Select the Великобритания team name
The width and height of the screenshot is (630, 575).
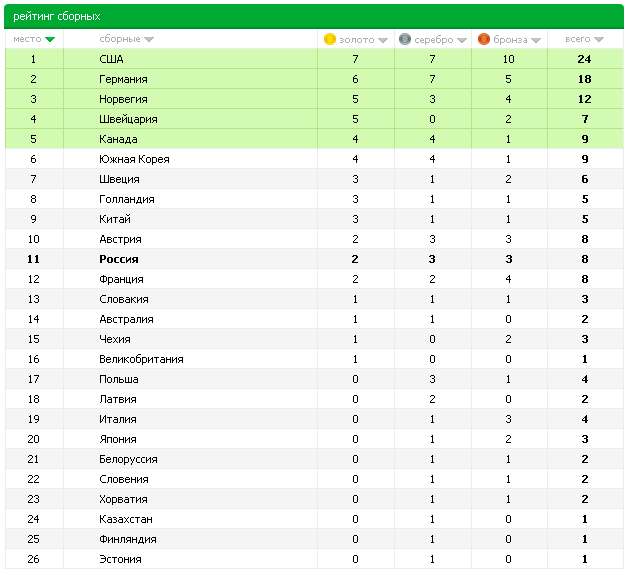[141, 359]
